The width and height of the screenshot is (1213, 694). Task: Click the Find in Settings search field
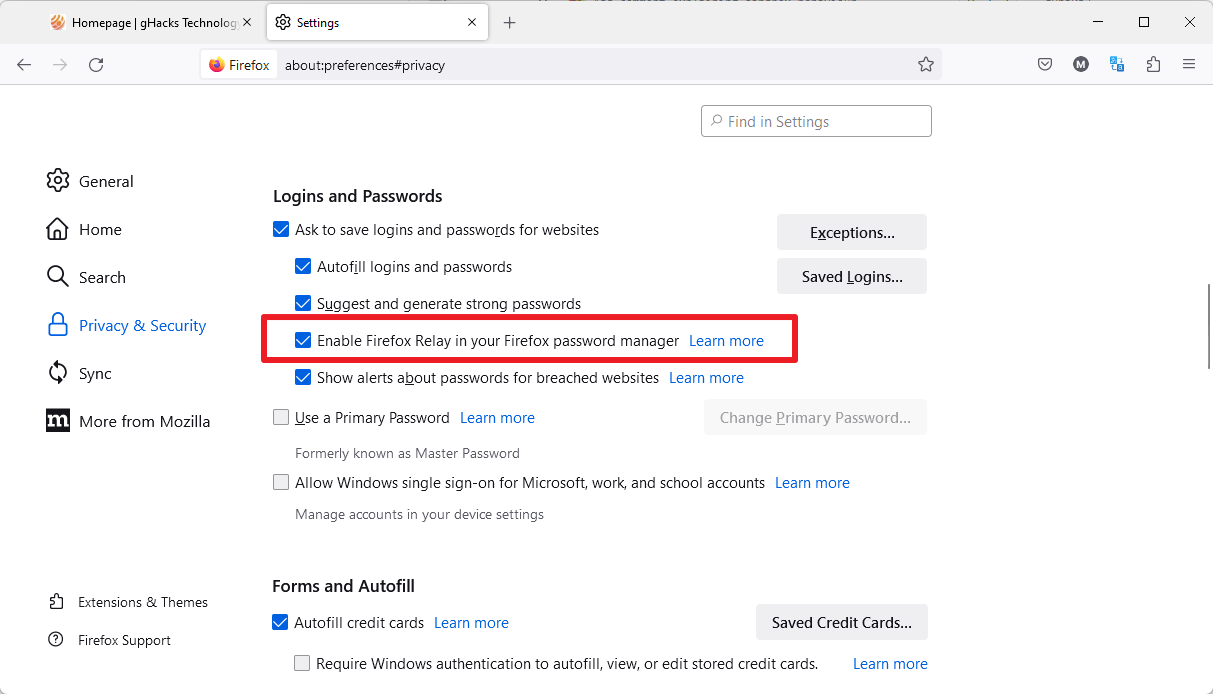816,122
